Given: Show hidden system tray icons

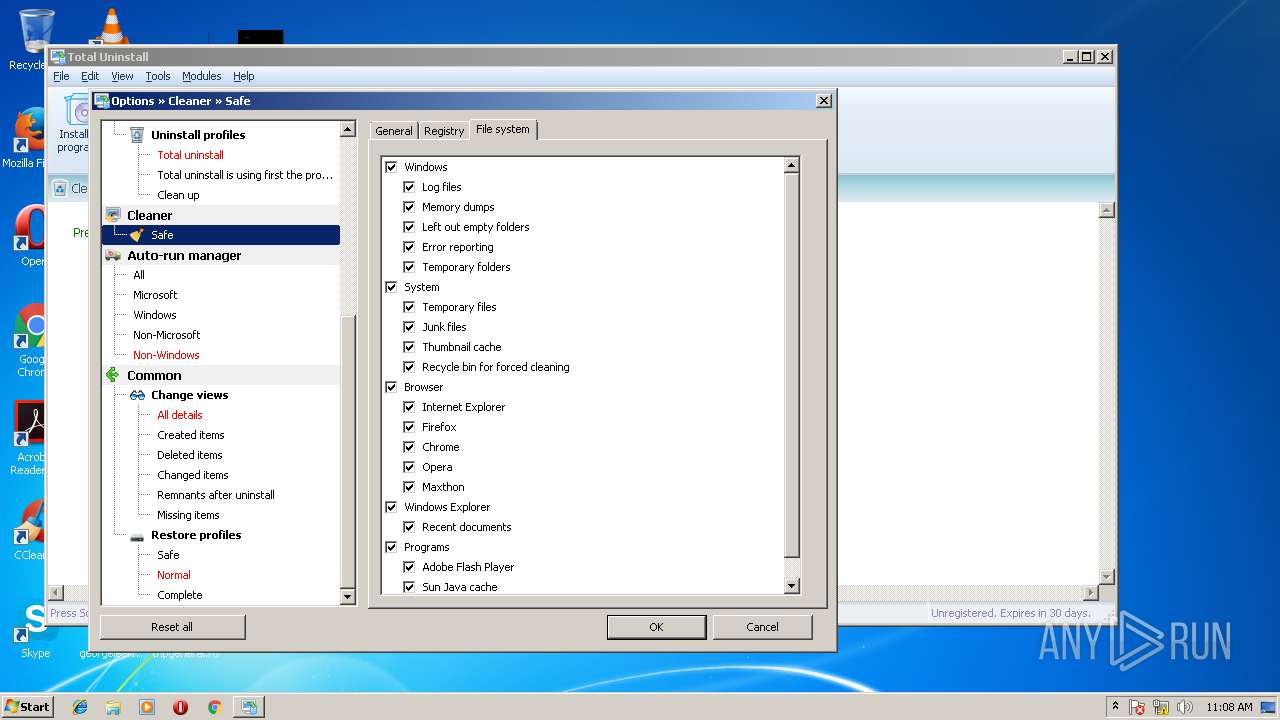Looking at the screenshot, I should (x=1115, y=707).
